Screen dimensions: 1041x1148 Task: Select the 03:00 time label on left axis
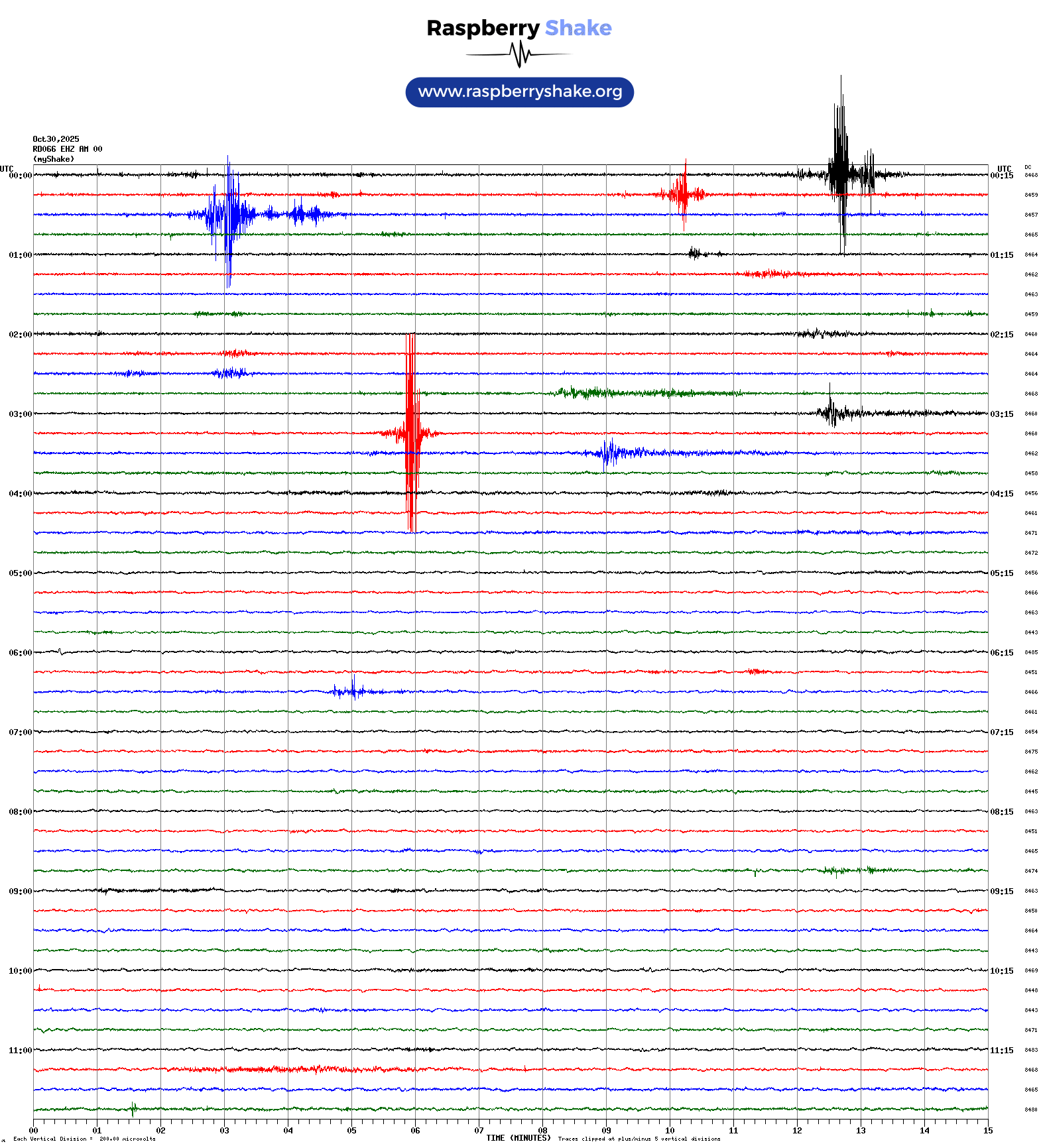(20, 414)
